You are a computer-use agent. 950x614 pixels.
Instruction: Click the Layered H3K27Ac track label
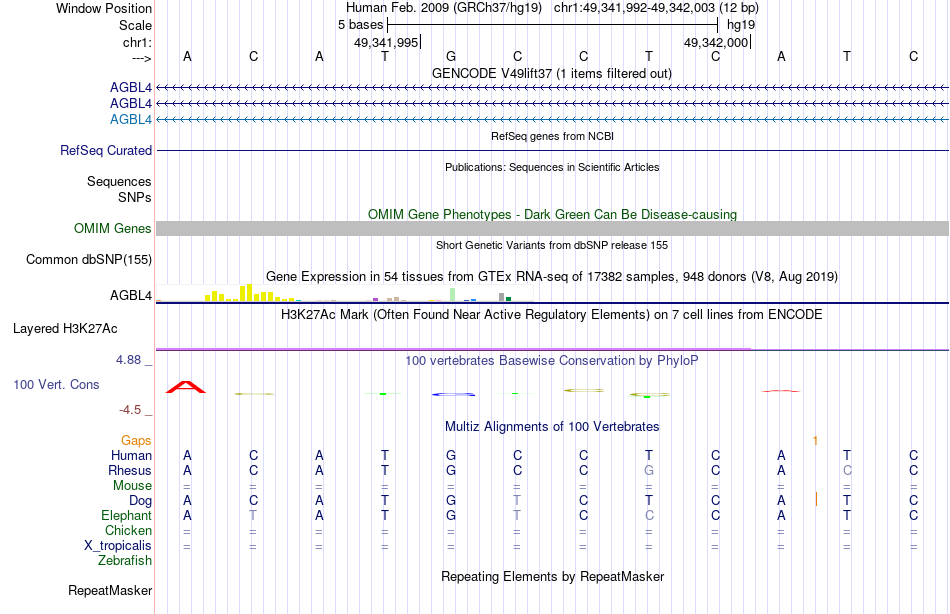pyautogui.click(x=65, y=329)
